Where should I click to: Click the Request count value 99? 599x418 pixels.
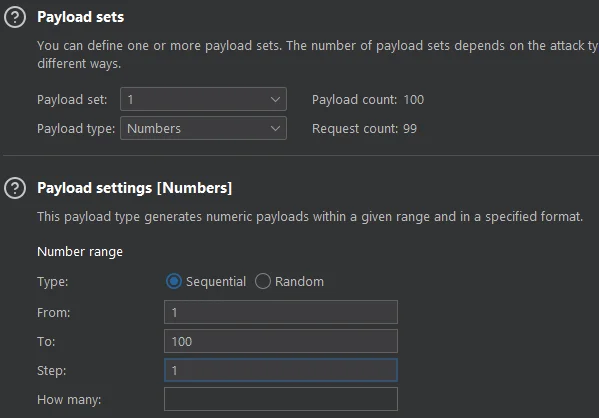[x=410, y=129]
